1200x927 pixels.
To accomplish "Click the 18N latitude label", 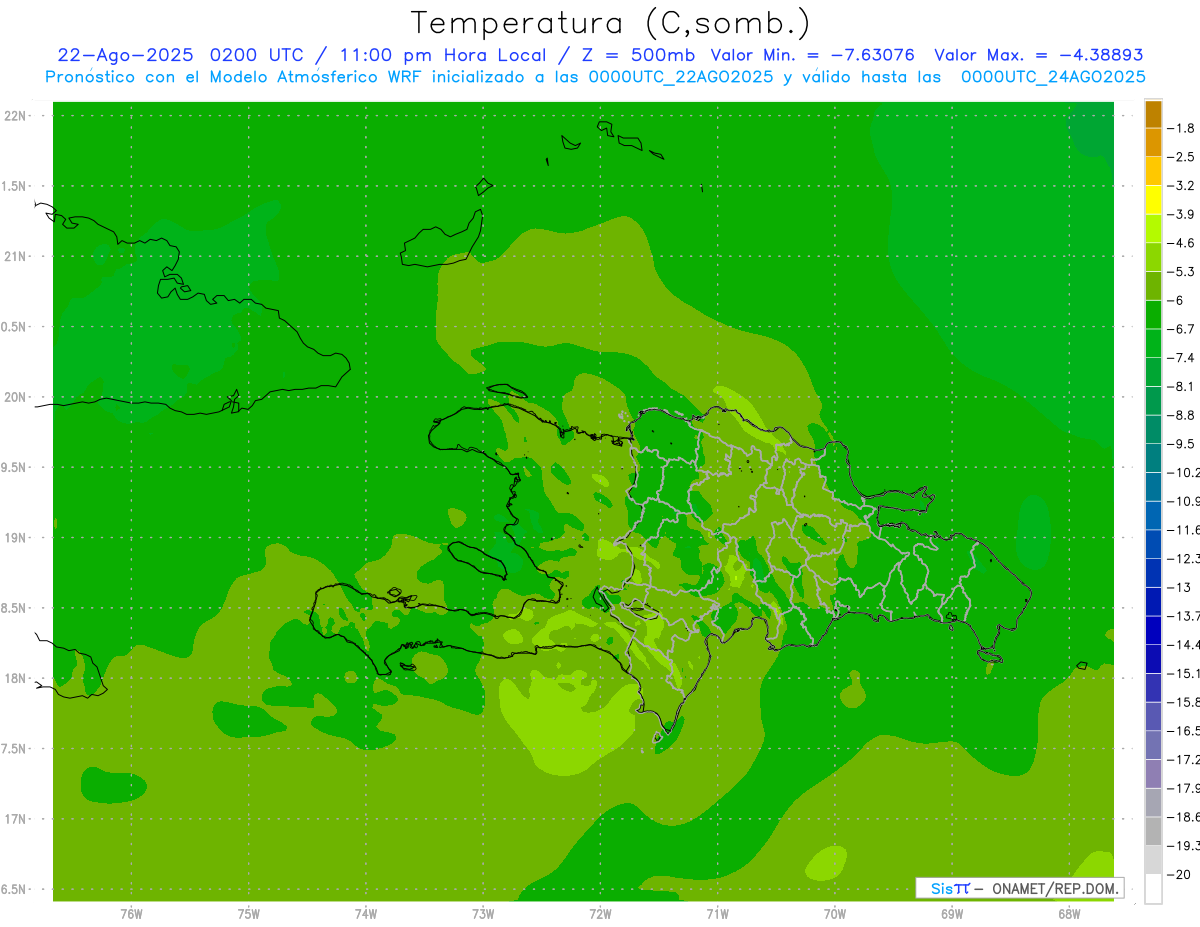I will point(15,678).
